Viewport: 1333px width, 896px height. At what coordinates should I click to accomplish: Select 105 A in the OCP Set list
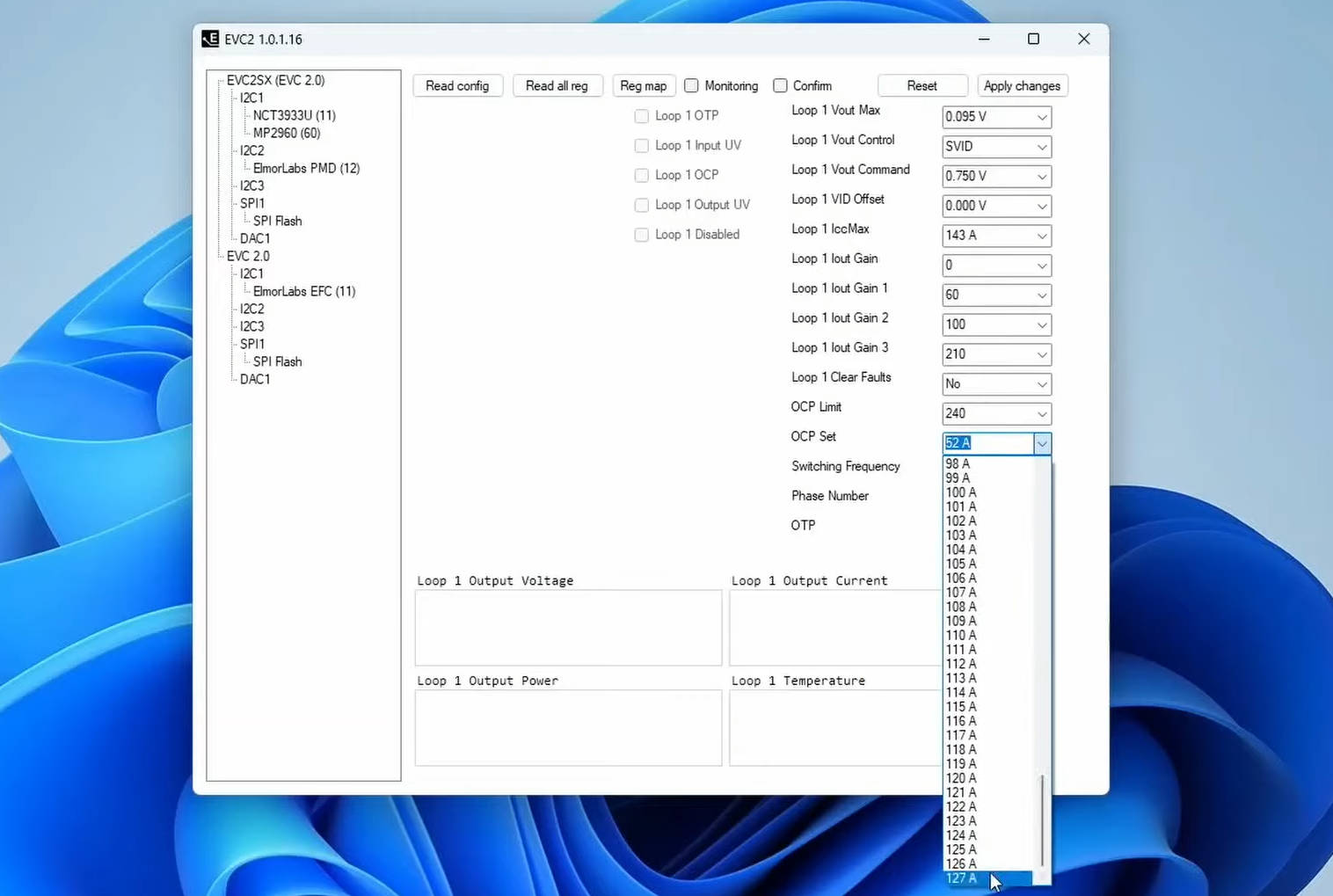point(987,564)
